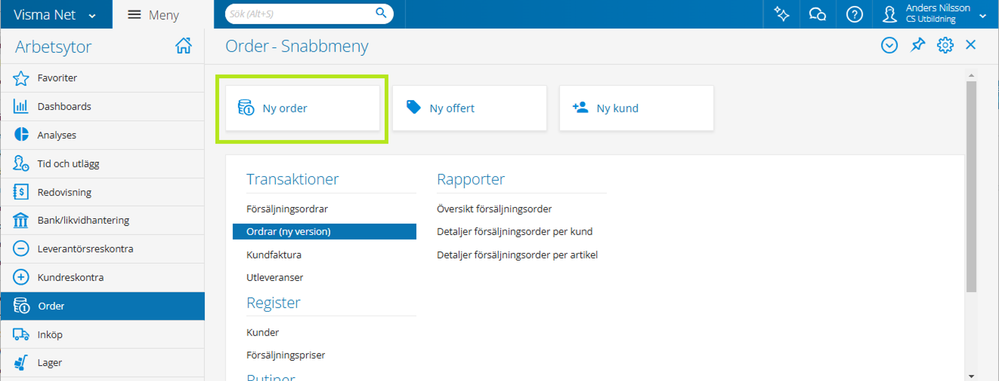999x381 pixels.
Task: Expand the Visma Net dropdown
Action: click(x=55, y=15)
